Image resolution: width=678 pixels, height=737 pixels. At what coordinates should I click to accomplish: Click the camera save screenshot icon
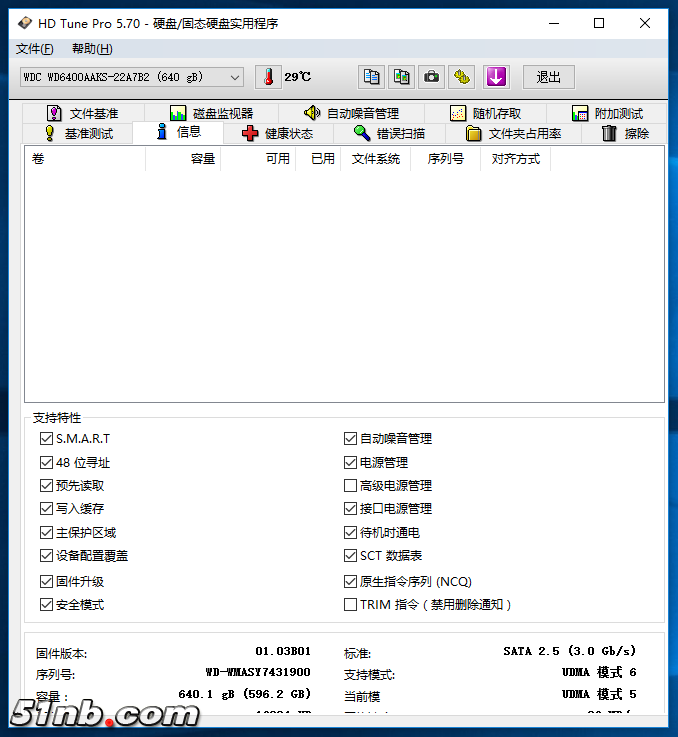(x=431, y=77)
